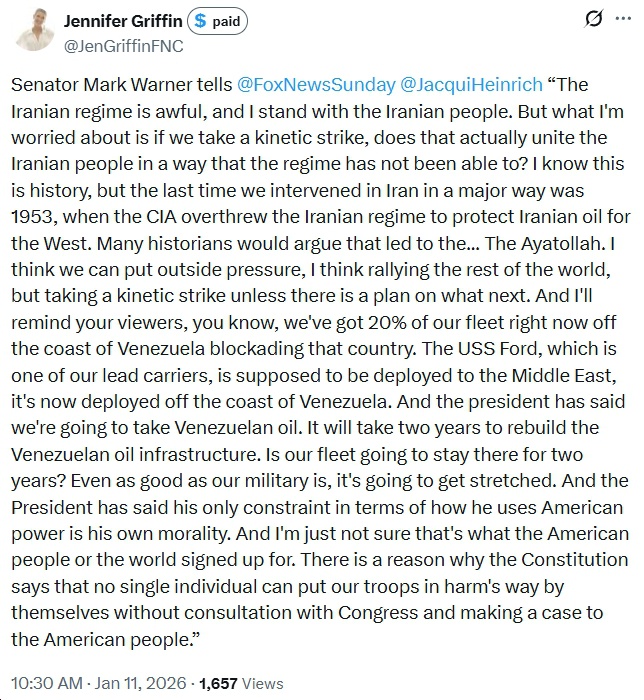This screenshot has width=644, height=700.
Task: Click the dollar sign icon in the paid badge
Action: [198, 21]
